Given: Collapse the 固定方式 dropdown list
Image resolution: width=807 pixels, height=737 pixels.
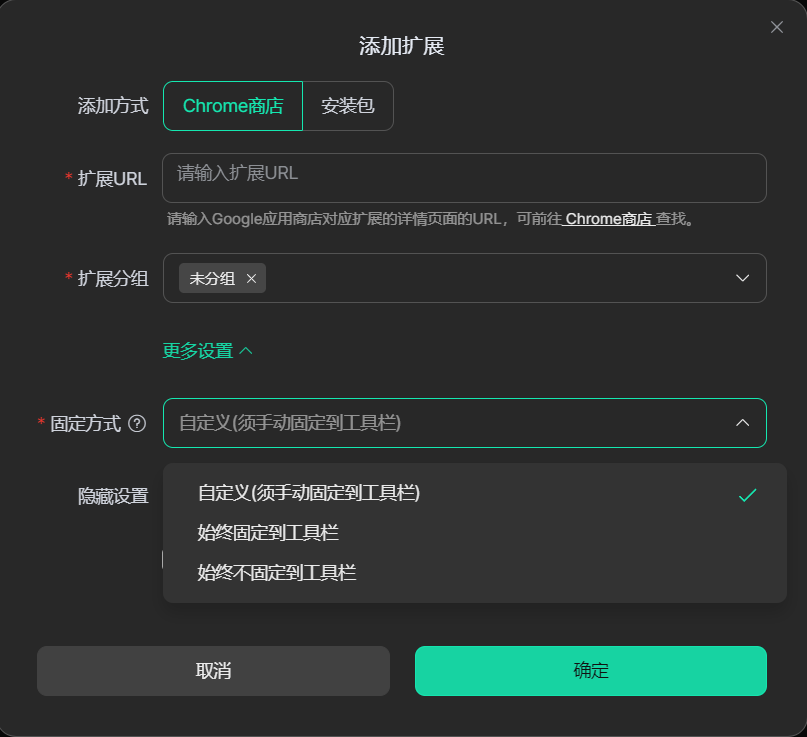Looking at the screenshot, I should pyautogui.click(x=460, y=423).
